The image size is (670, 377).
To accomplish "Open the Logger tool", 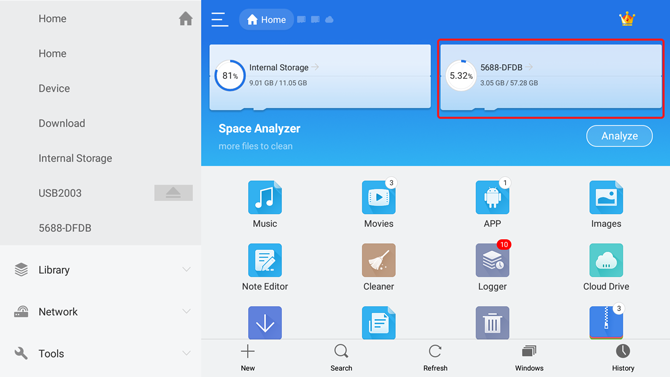I will click(492, 260).
